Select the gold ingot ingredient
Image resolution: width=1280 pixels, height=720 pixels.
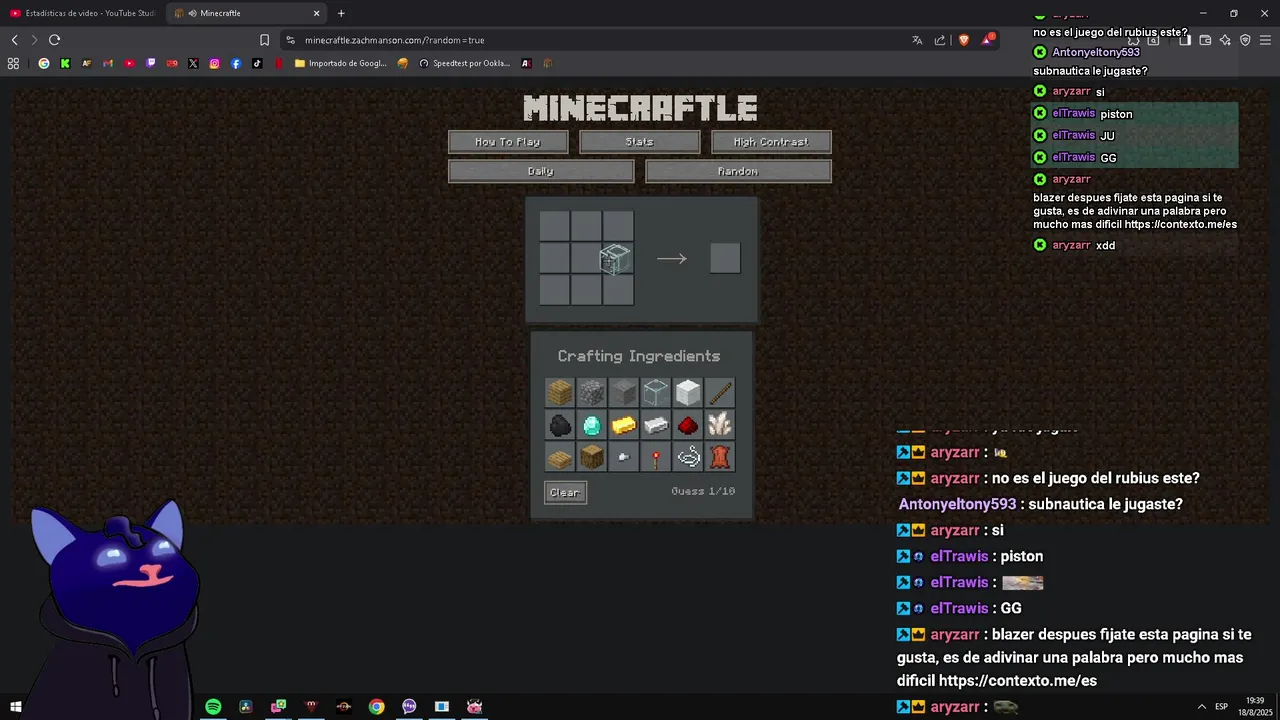(624, 425)
